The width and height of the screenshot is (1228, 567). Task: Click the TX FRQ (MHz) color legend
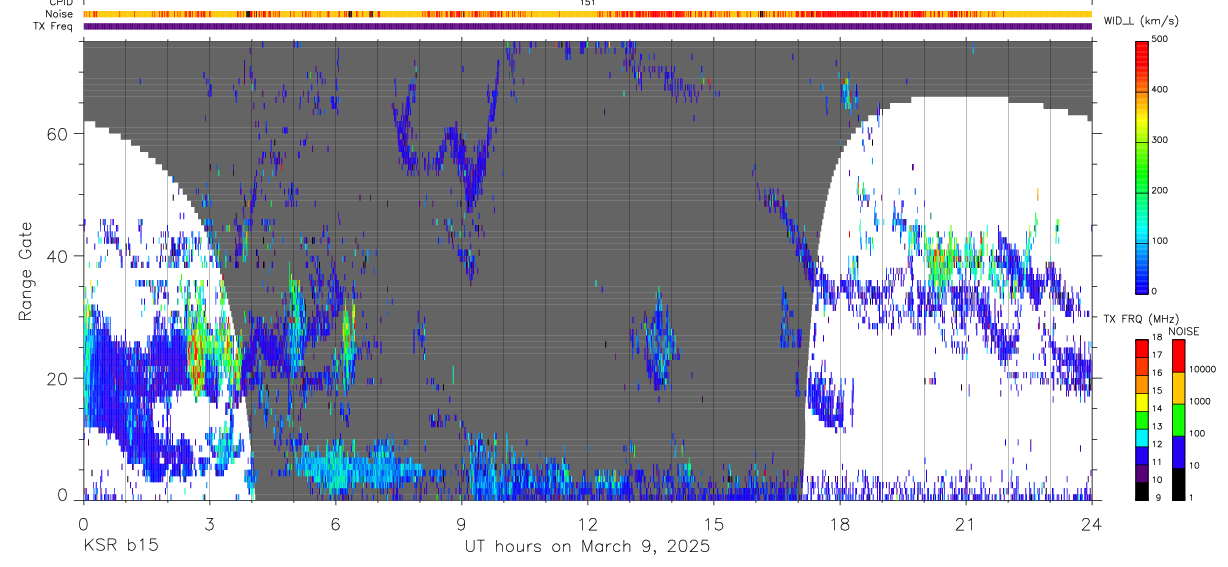[1143, 419]
